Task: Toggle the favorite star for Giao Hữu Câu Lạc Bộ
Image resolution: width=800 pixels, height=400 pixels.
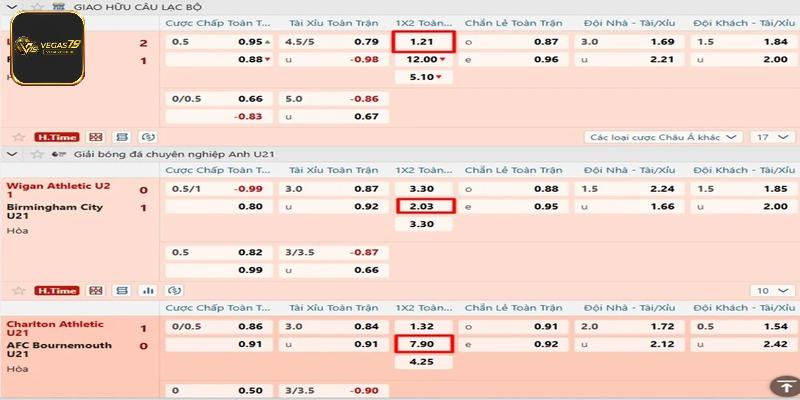Action: click(36, 7)
